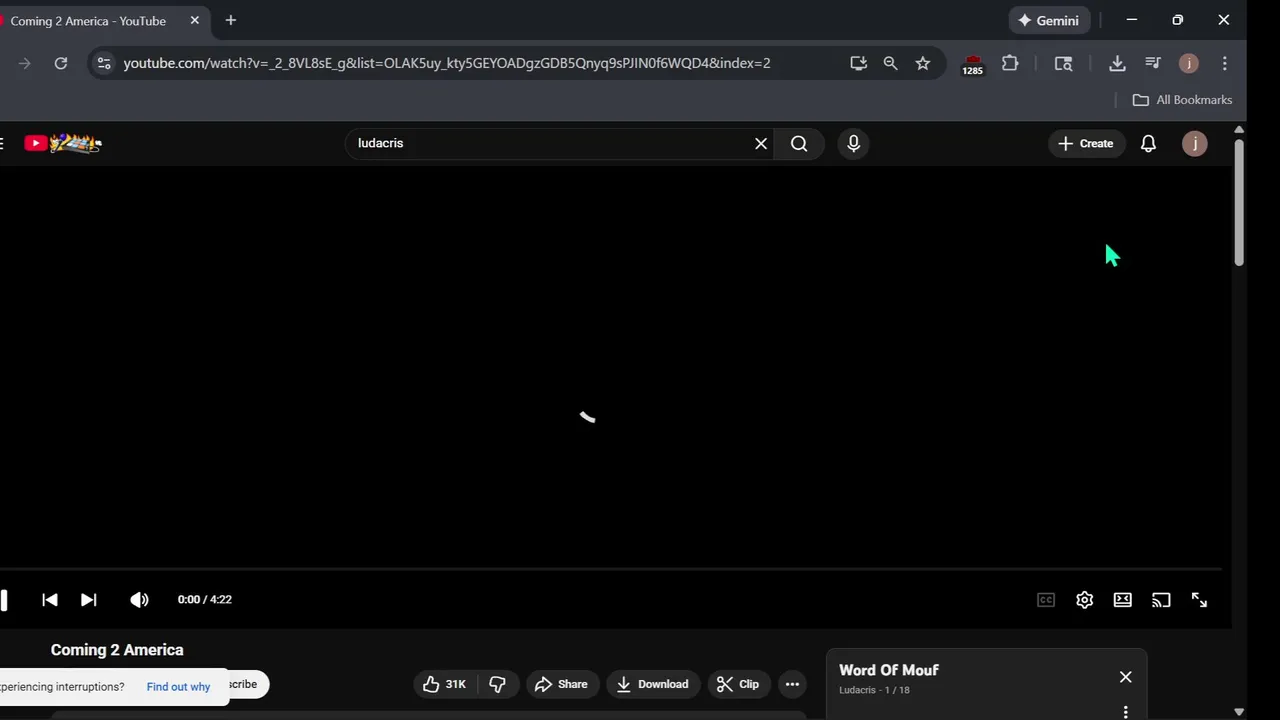Viewport: 1280px width, 720px height.
Task: Cast the video to a TV
Action: coord(1161,600)
